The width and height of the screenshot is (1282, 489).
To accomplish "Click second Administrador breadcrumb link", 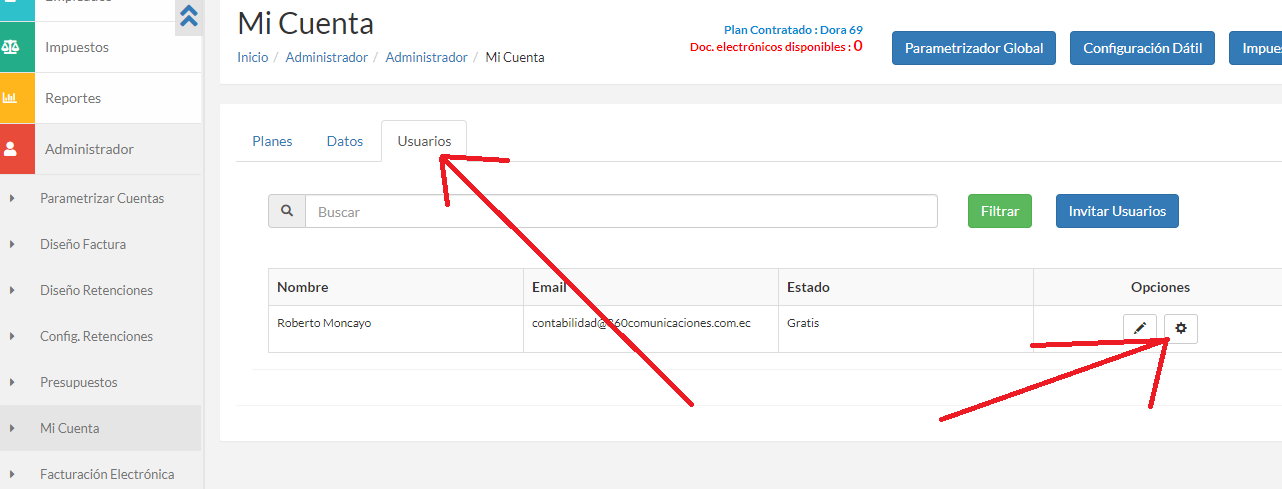I will tap(426, 58).
